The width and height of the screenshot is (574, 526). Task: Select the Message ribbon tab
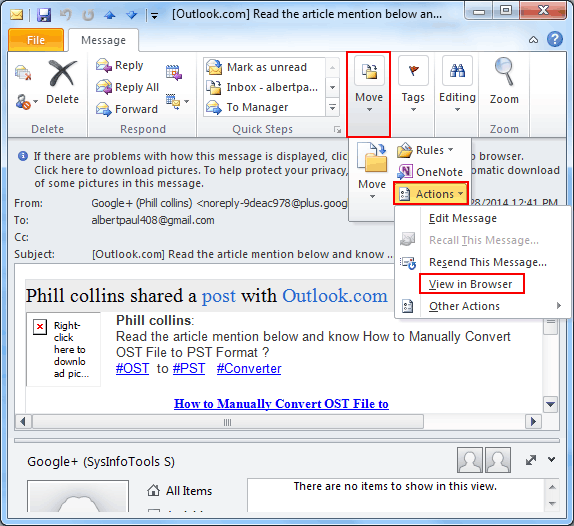click(x=103, y=40)
